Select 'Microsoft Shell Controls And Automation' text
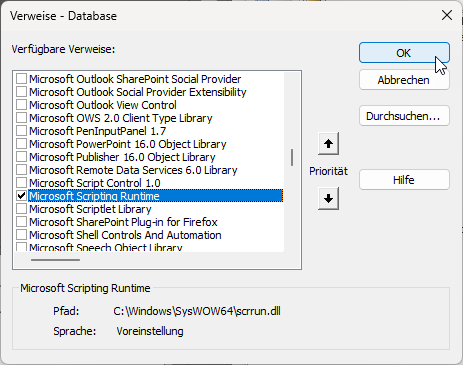The height and width of the screenshot is (365, 463). point(125,235)
